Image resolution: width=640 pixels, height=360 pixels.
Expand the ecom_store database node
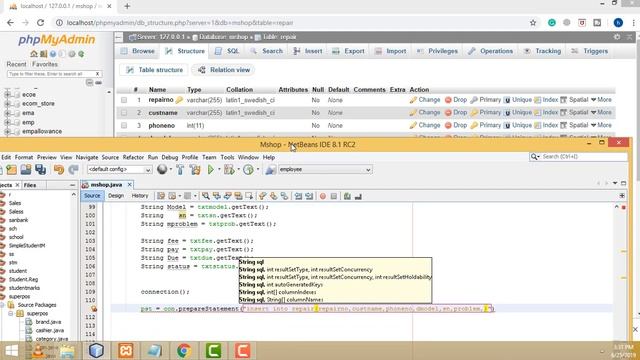tap(7, 104)
